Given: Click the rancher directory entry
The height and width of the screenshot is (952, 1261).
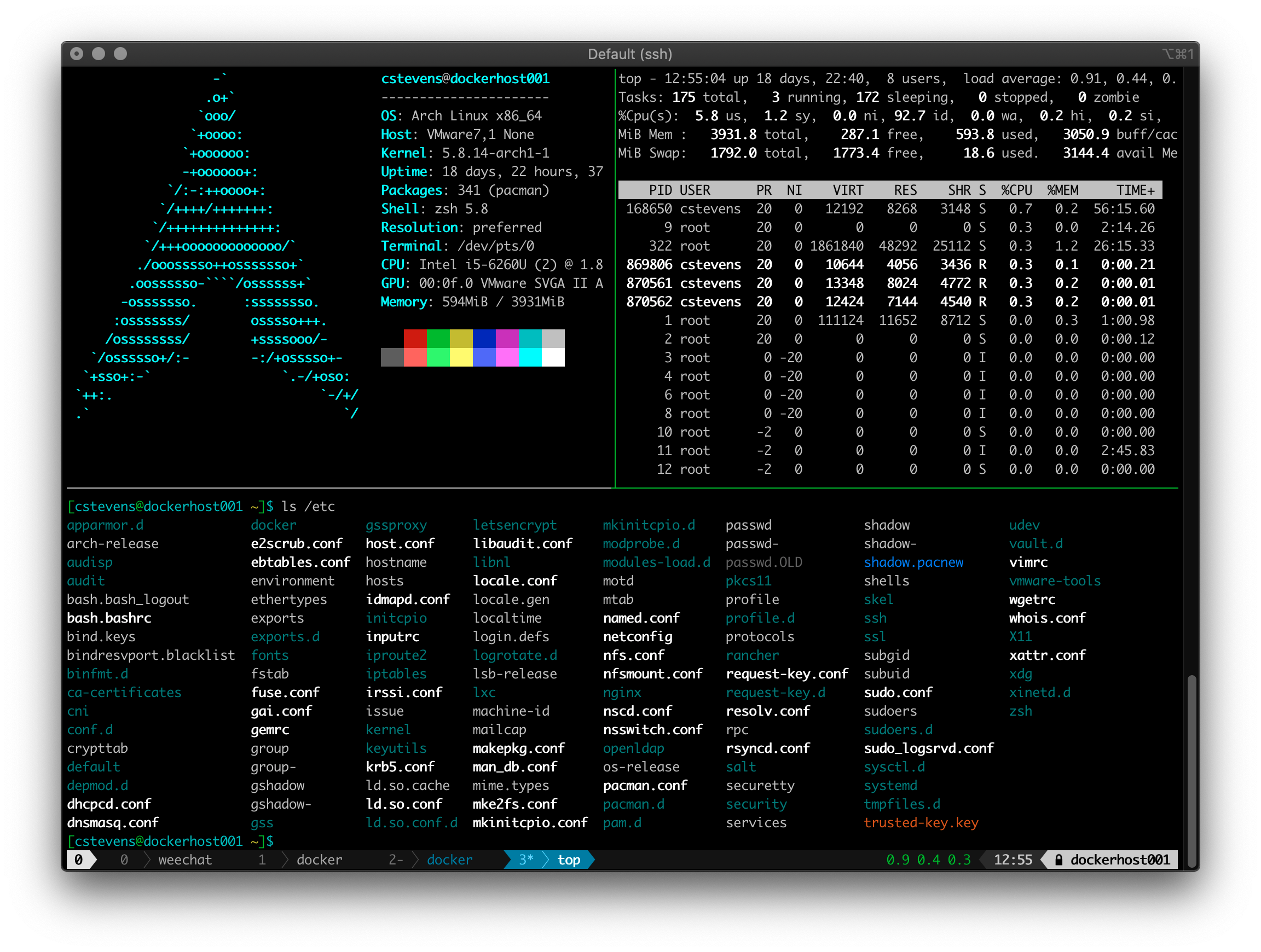Looking at the screenshot, I should click(x=752, y=654).
